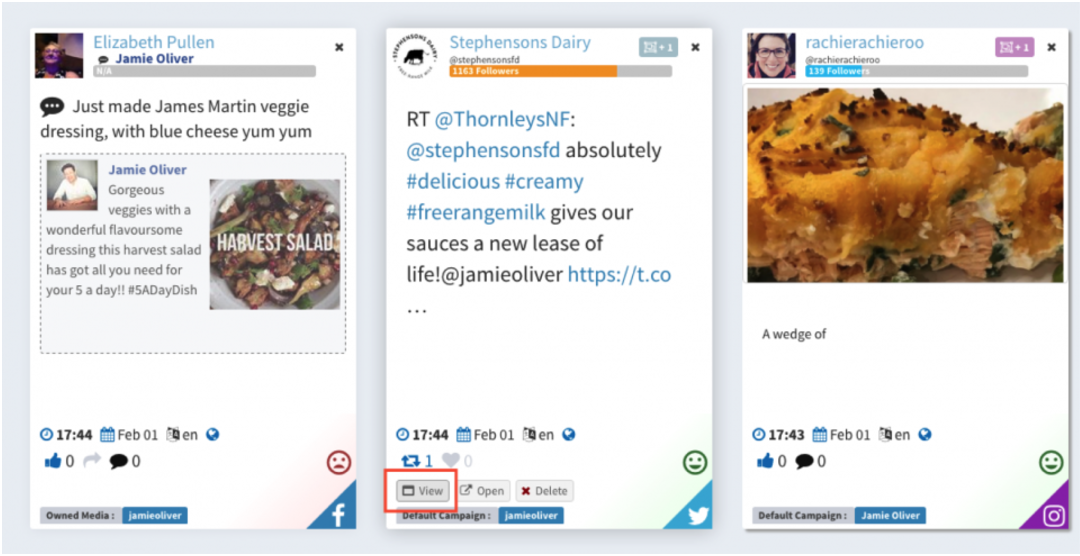Click the grey +1 badge on Stephensons Dairy card
Image resolution: width=1080 pixels, height=556 pixels.
click(x=658, y=47)
